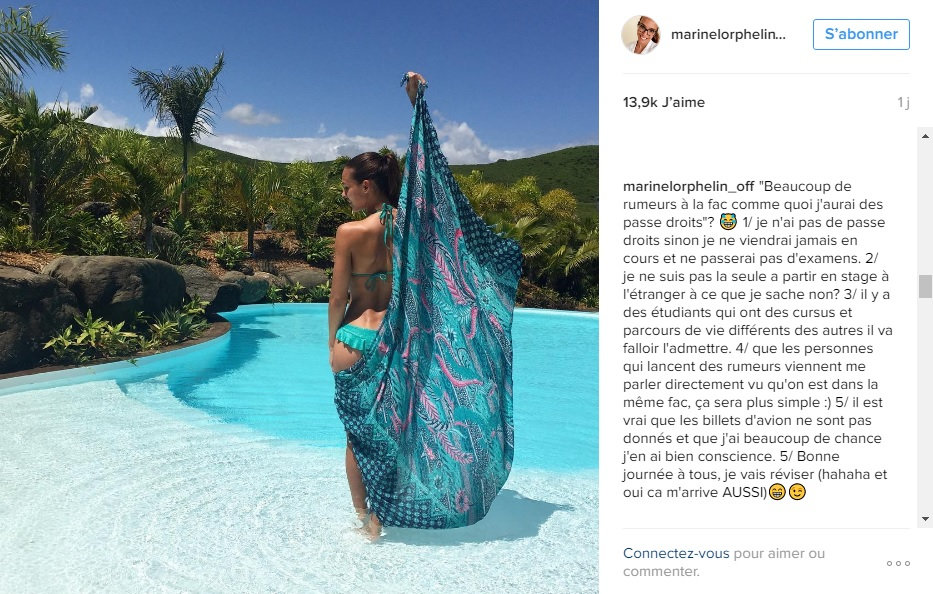Click the scrollbar track above the thumb
This screenshot has width=933, height=594.
click(x=925, y=210)
